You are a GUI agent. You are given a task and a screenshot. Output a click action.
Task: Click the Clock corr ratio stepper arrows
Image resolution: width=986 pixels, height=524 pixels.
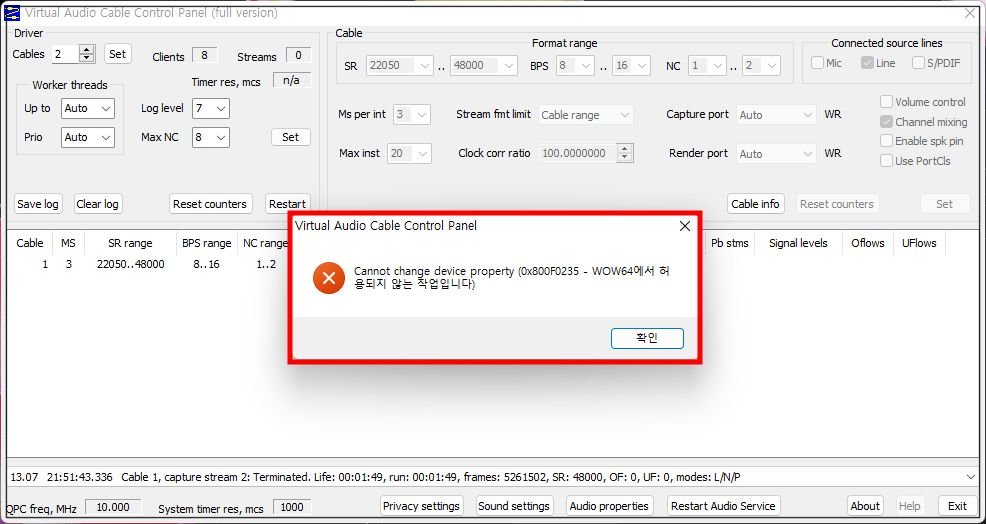(x=624, y=153)
